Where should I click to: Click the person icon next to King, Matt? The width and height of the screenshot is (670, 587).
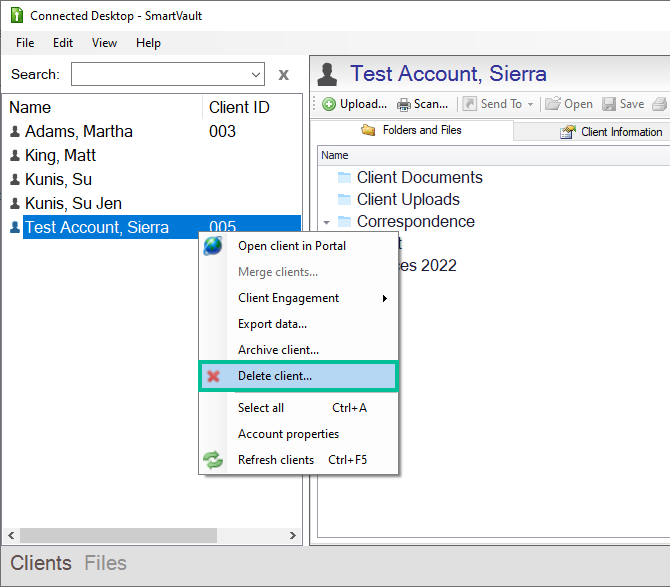[15, 155]
